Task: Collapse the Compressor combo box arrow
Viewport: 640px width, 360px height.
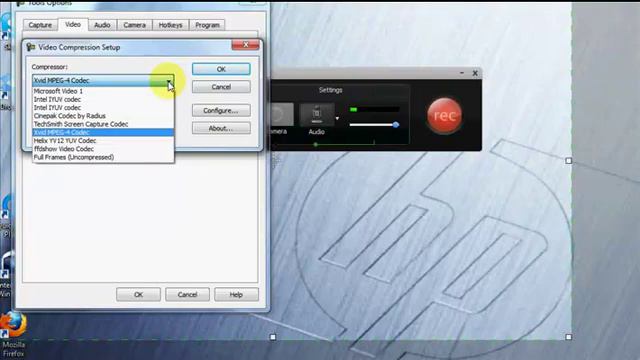Action: pos(169,81)
